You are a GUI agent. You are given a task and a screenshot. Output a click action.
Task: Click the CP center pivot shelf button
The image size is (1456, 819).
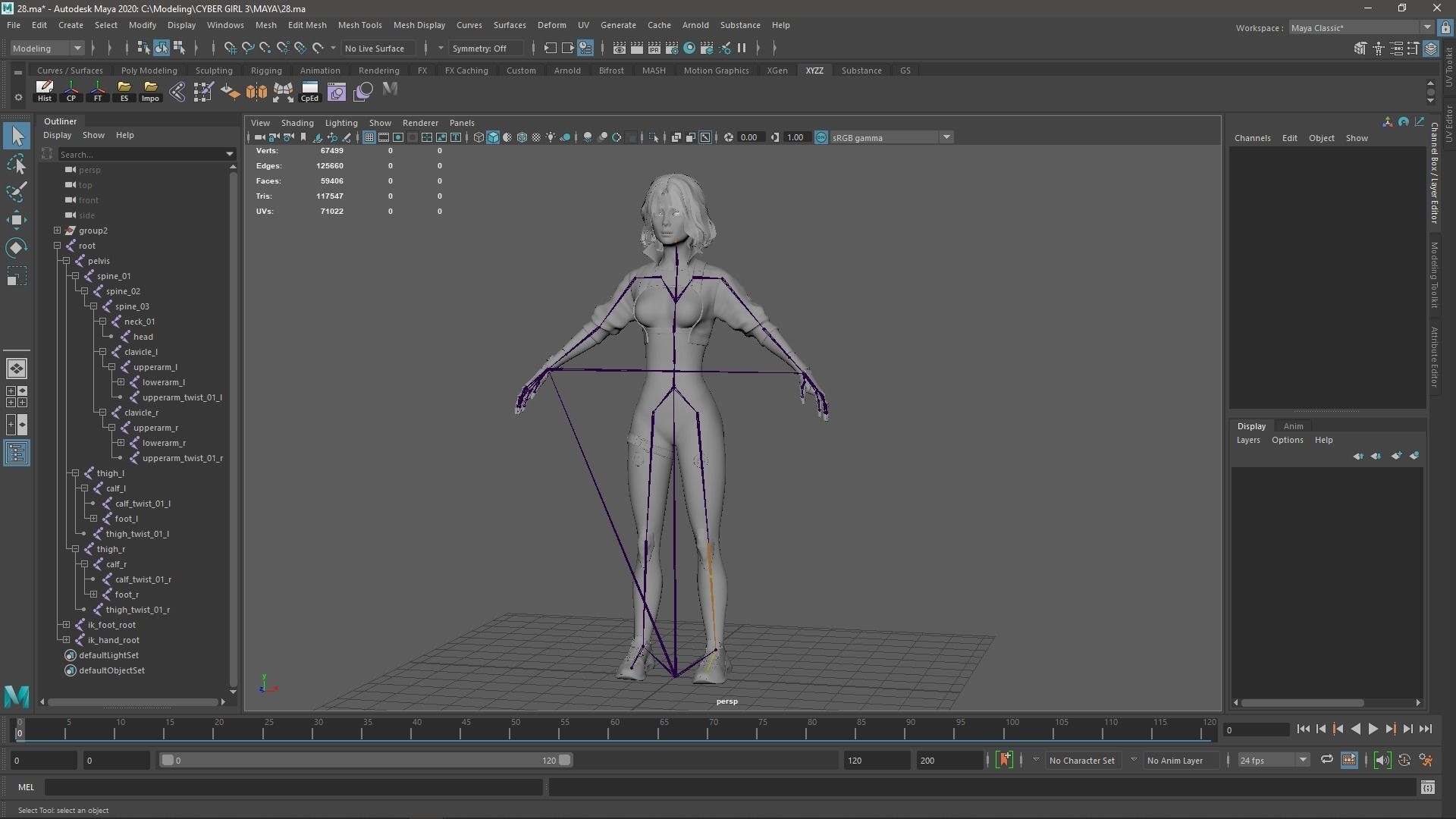coord(71,91)
